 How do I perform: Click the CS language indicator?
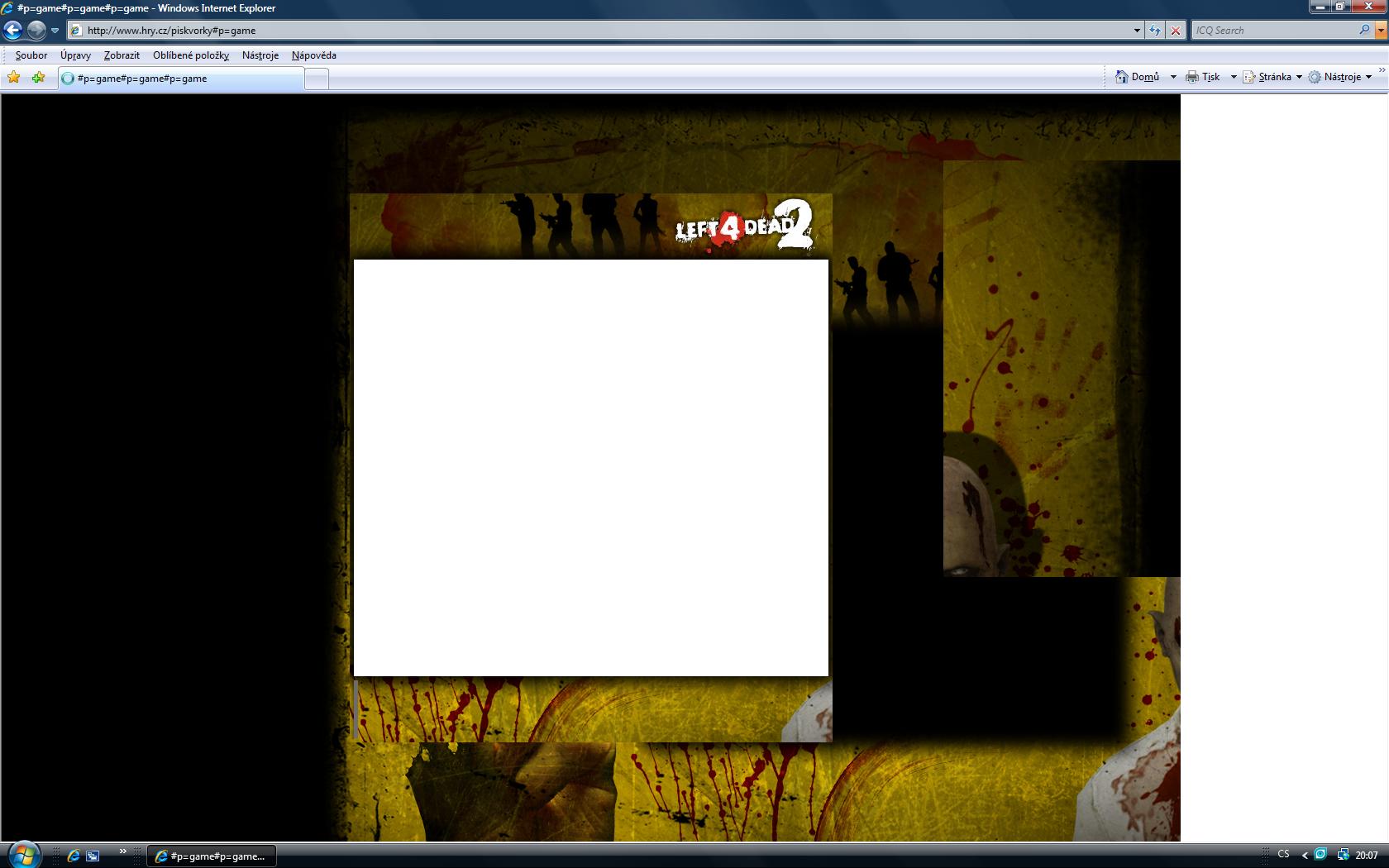tap(1283, 854)
